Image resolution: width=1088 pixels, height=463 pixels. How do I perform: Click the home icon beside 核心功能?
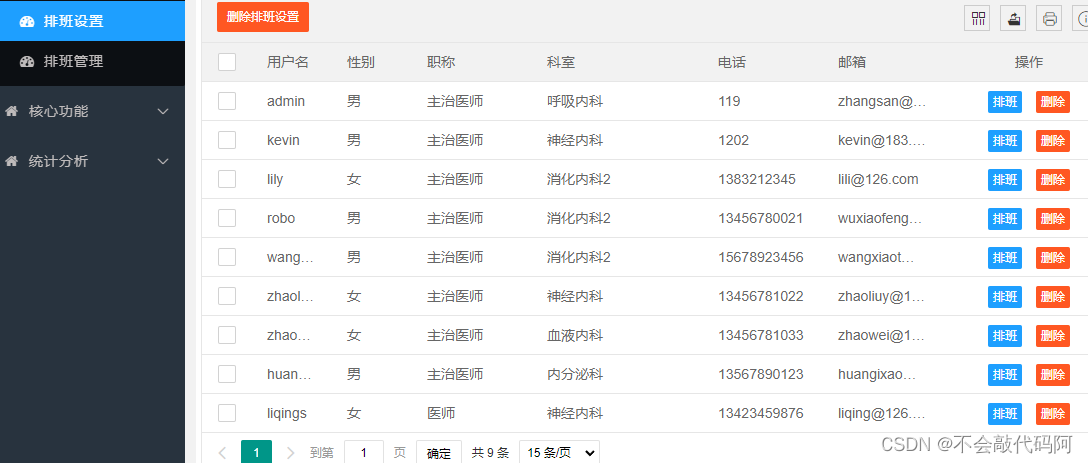click(x=11, y=111)
